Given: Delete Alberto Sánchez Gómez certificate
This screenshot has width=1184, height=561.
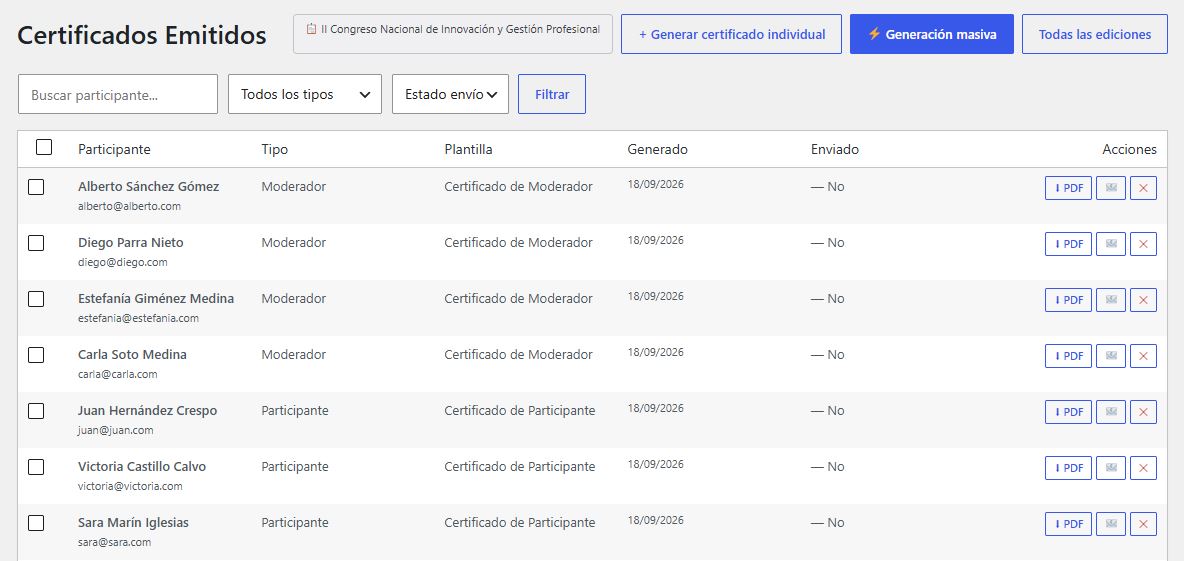Looking at the screenshot, I should tap(1143, 188).
